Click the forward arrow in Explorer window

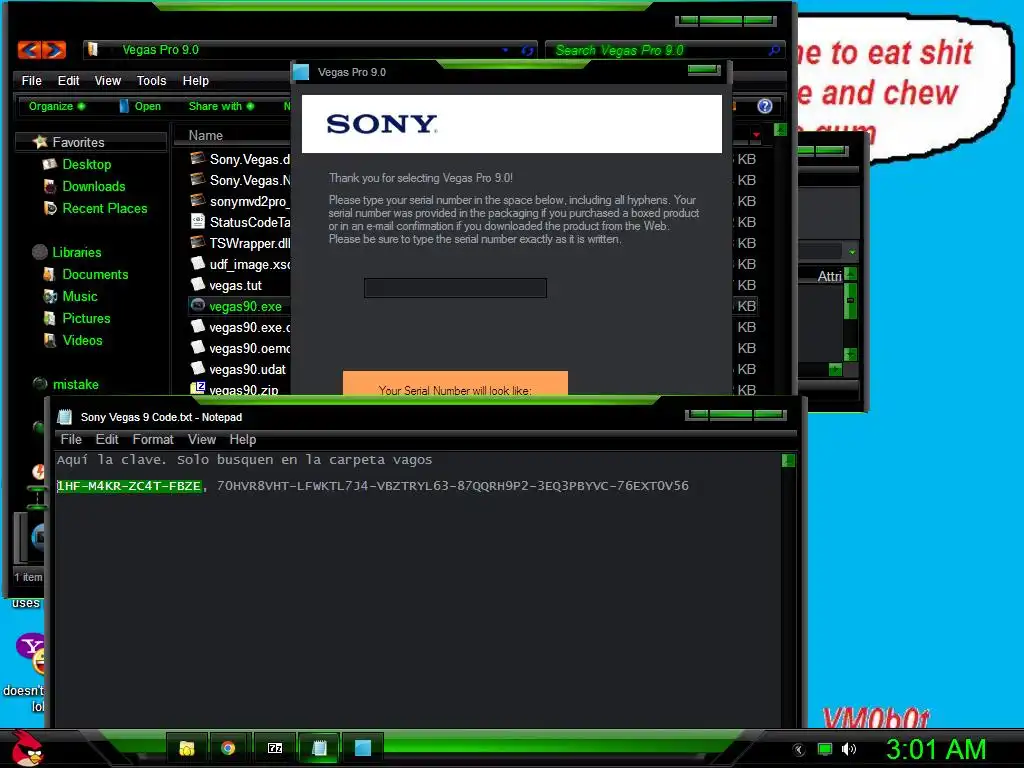(x=54, y=50)
